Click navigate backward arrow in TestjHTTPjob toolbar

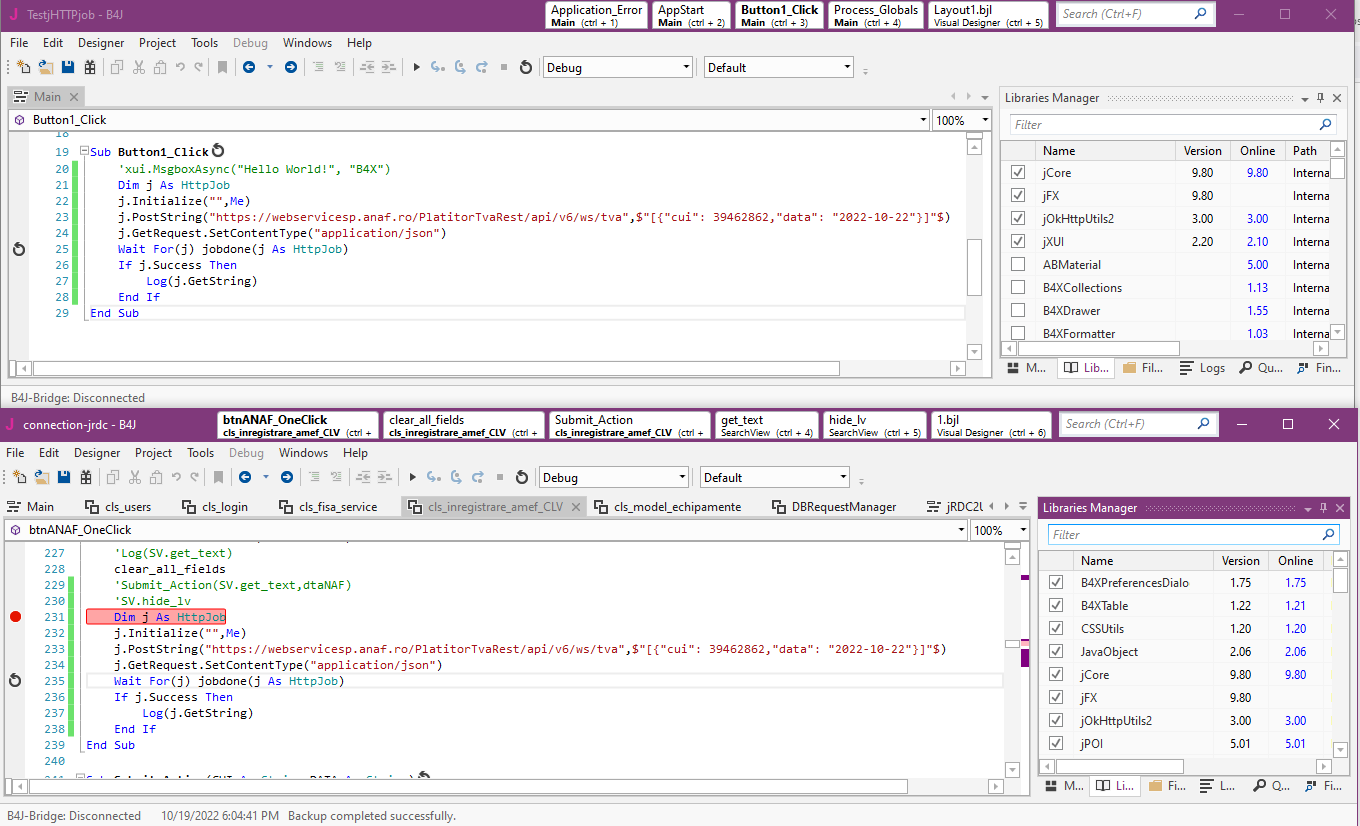(248, 67)
